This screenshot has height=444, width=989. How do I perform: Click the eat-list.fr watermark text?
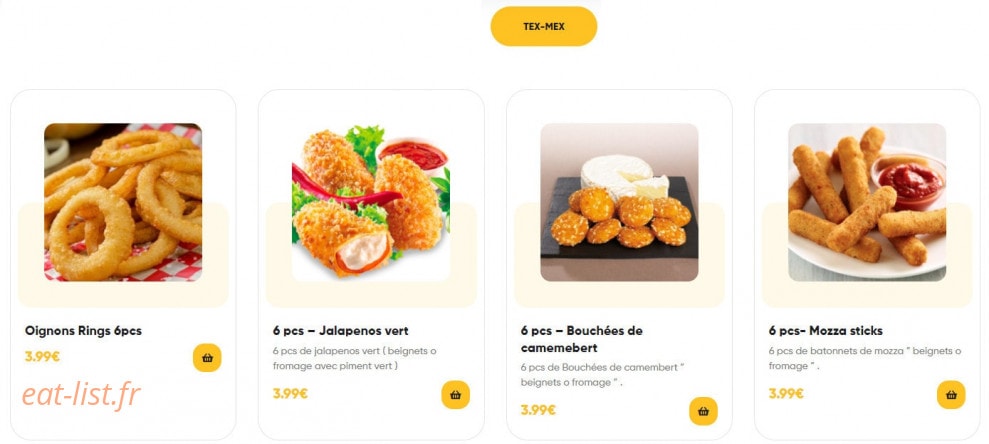pos(81,395)
